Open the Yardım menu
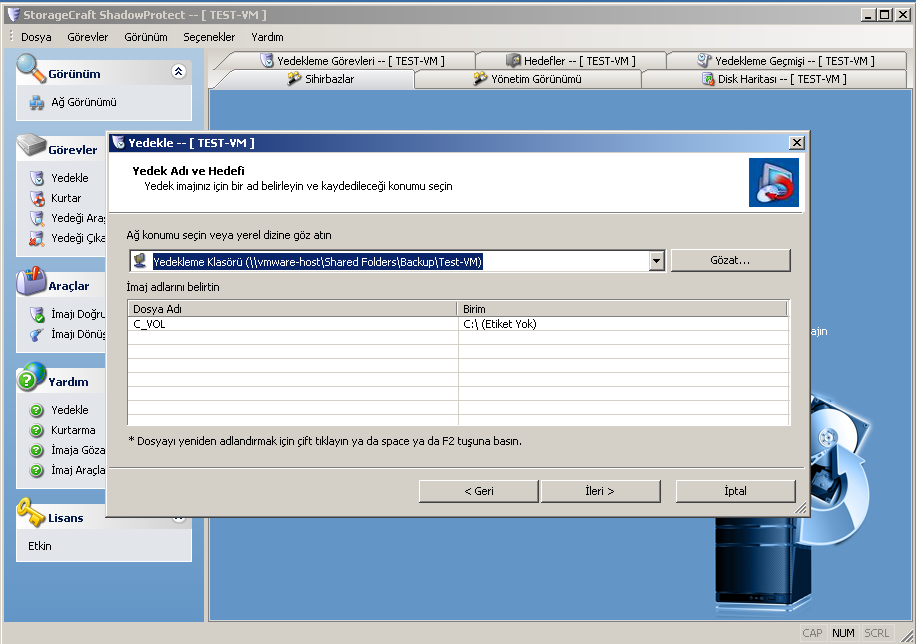This screenshot has width=916, height=644. (267, 37)
